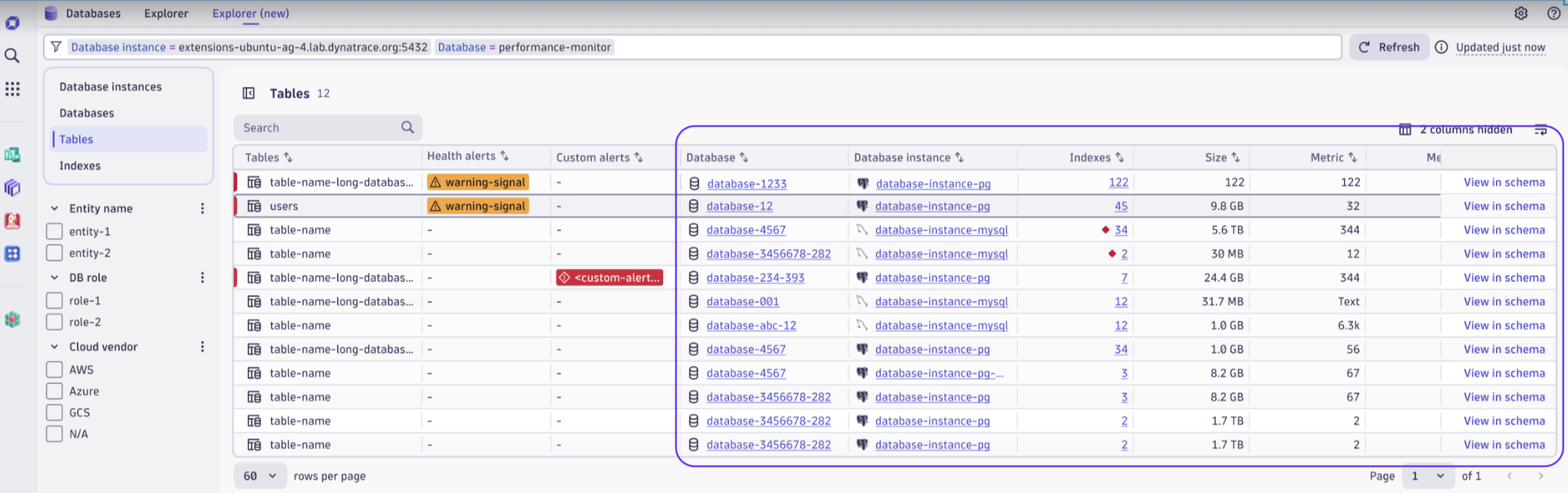
Task: Open the Databases app tab
Action: (x=83, y=13)
